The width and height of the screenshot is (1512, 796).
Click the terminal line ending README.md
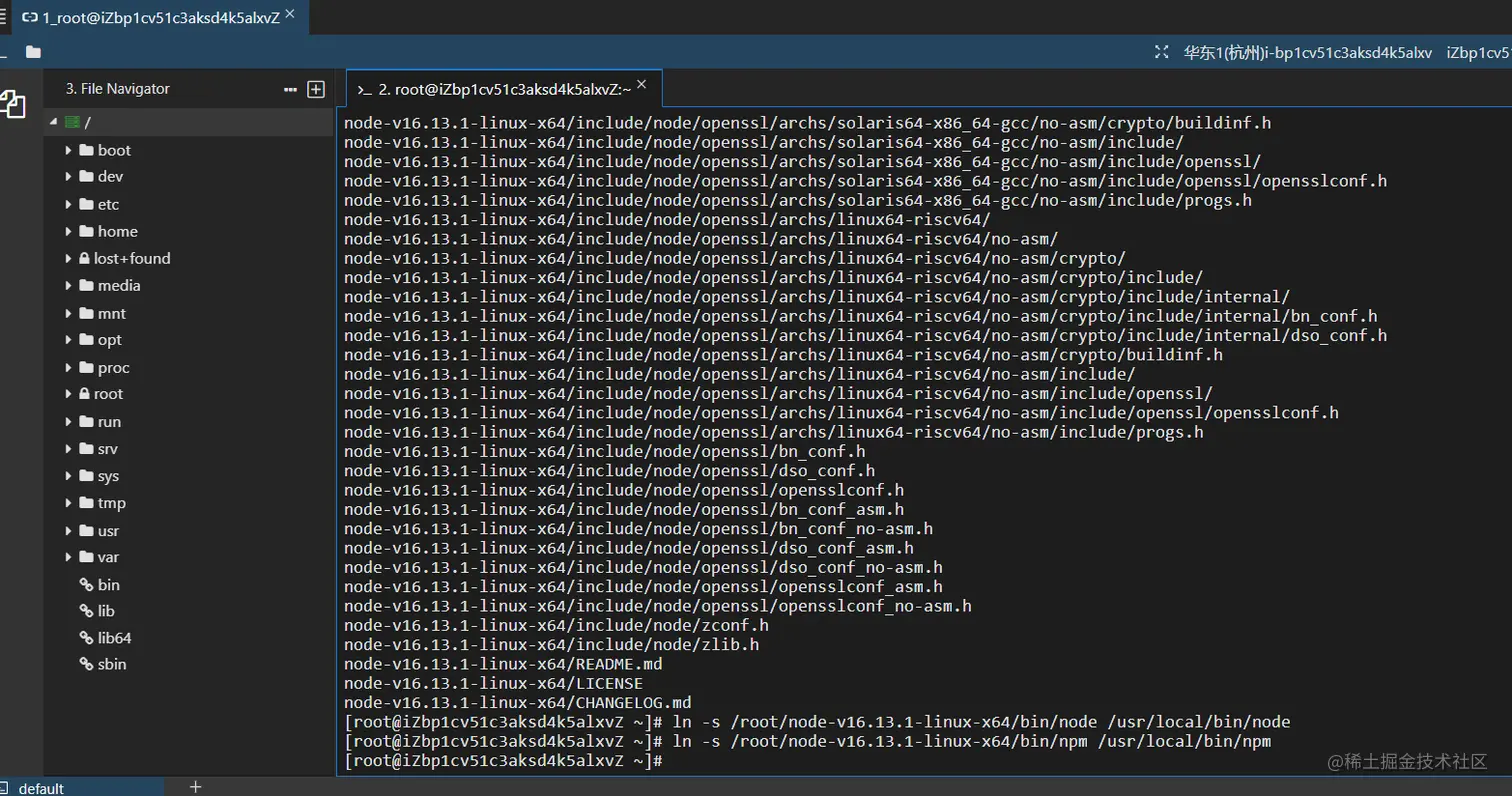pos(503,664)
